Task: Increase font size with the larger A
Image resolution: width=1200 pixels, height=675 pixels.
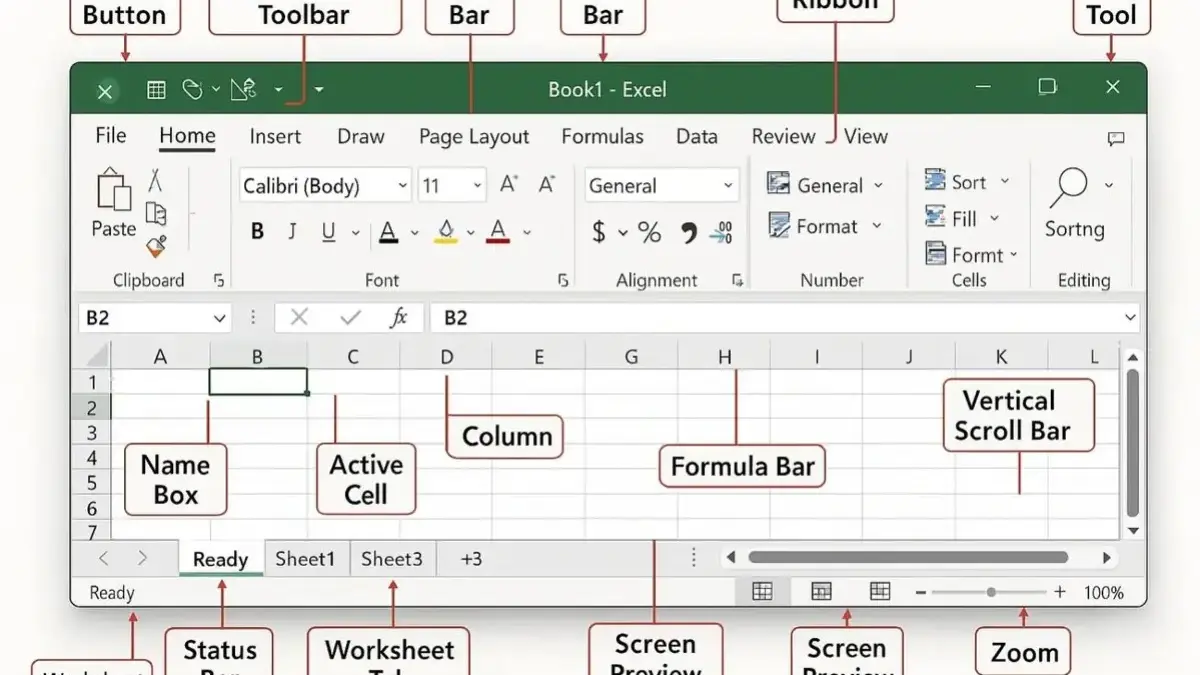Action: [509, 184]
